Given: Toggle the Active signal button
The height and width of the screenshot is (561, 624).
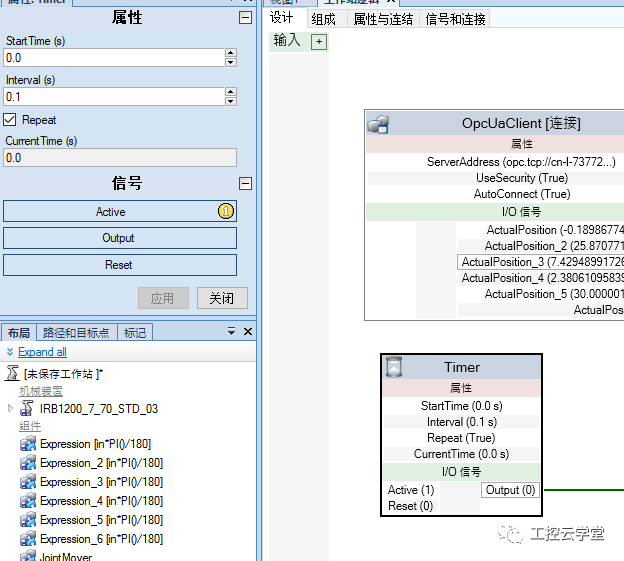Looking at the screenshot, I should 120,211.
